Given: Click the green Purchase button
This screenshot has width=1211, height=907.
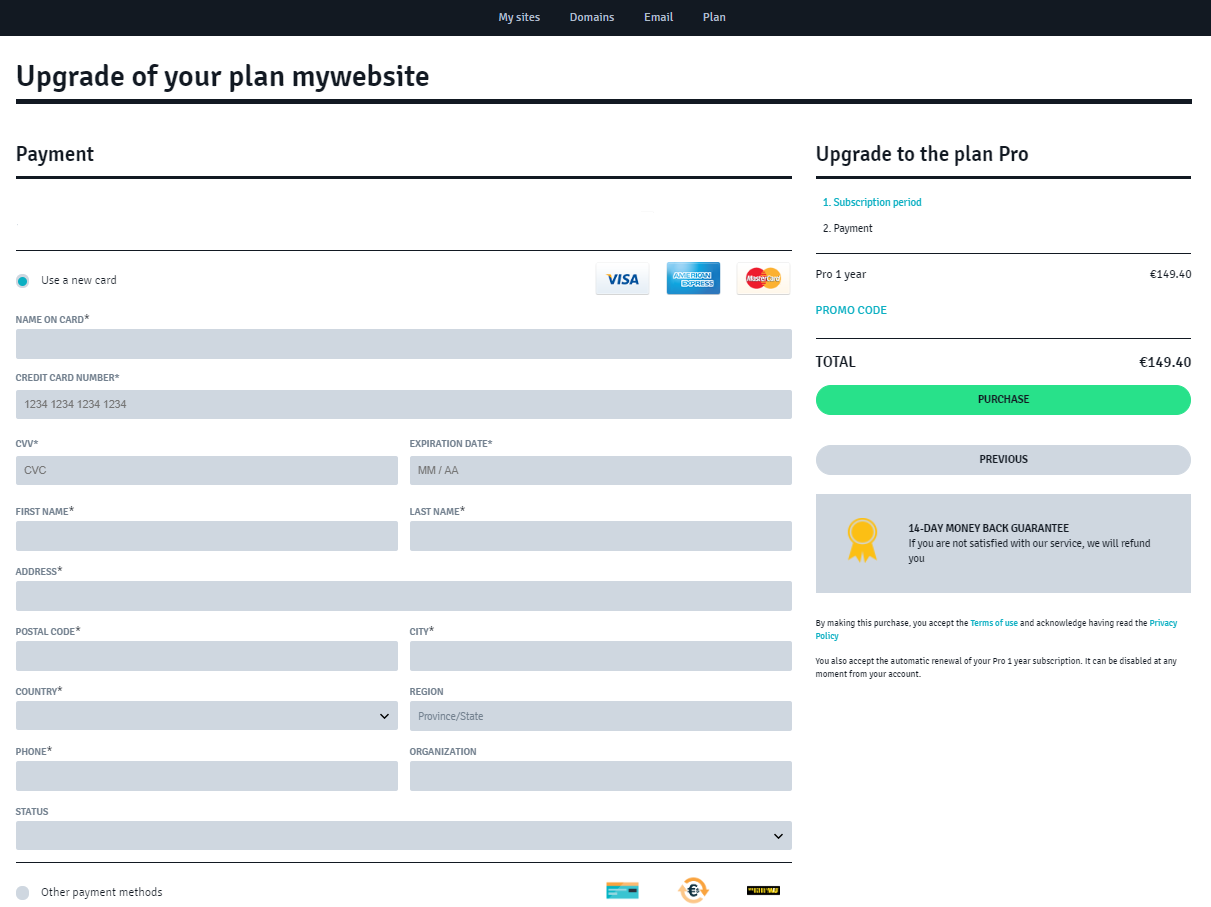Looking at the screenshot, I should (1003, 400).
